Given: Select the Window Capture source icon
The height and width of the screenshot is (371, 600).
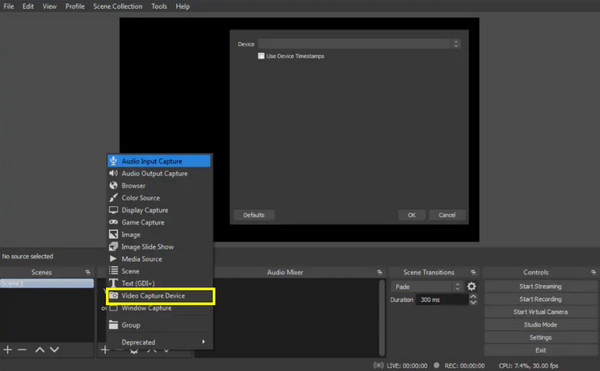Looking at the screenshot, I should point(113,308).
